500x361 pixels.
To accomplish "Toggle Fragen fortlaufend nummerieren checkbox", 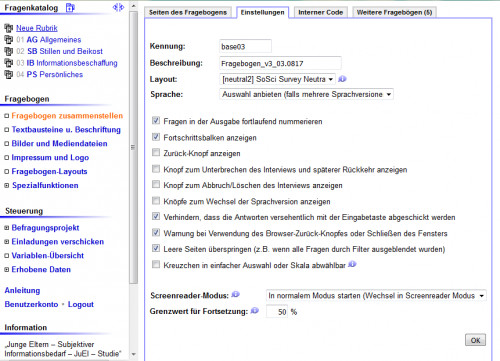I will 156,120.
